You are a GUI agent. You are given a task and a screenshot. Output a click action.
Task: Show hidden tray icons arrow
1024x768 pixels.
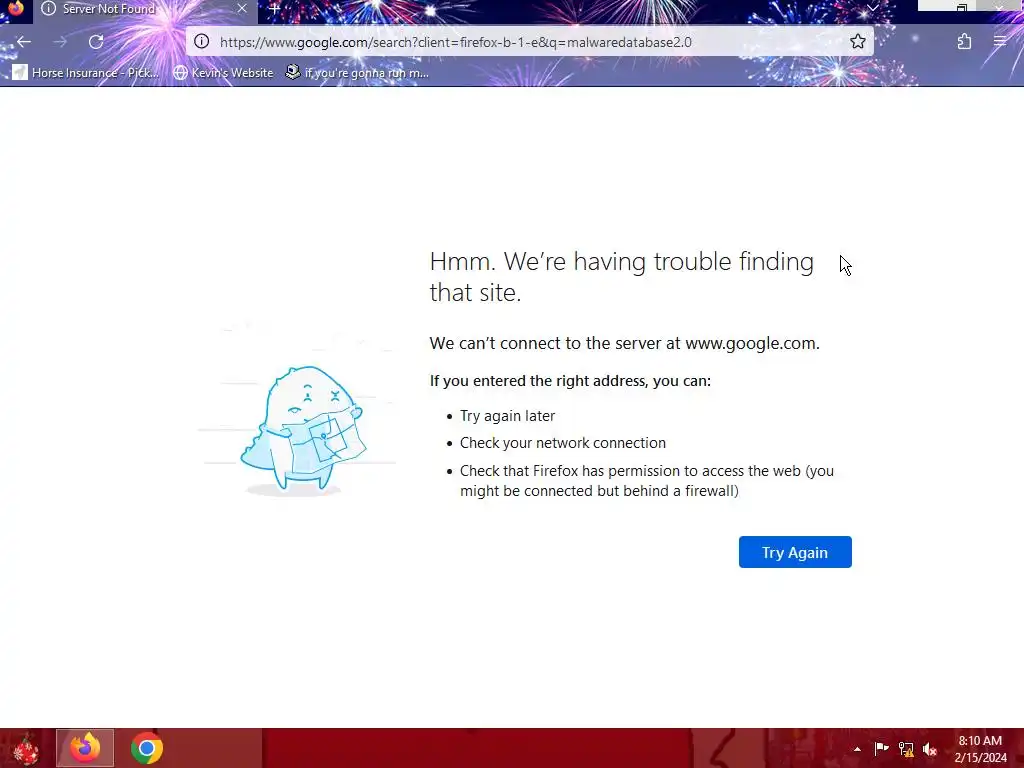coord(857,749)
